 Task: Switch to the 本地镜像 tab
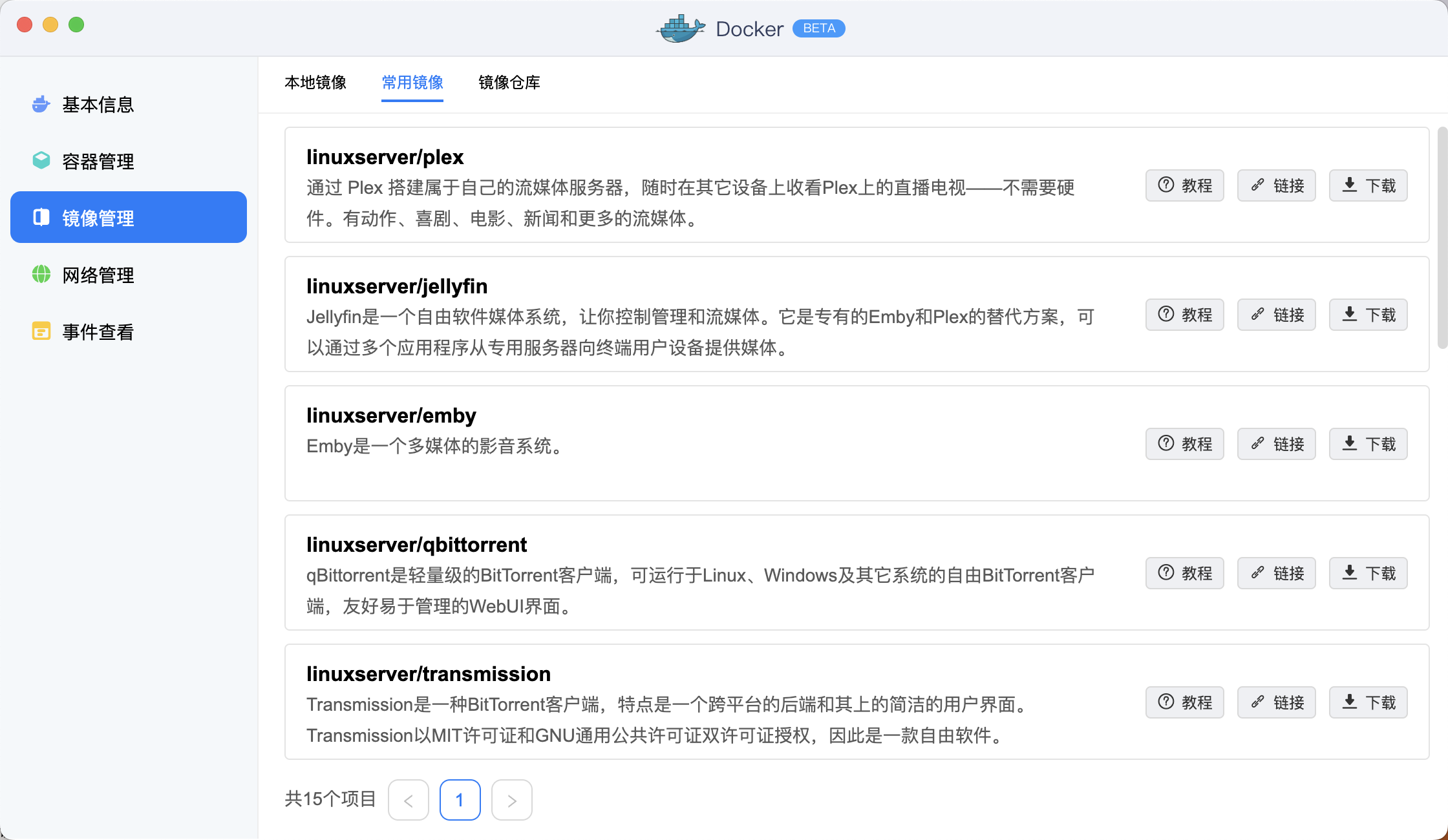[315, 83]
